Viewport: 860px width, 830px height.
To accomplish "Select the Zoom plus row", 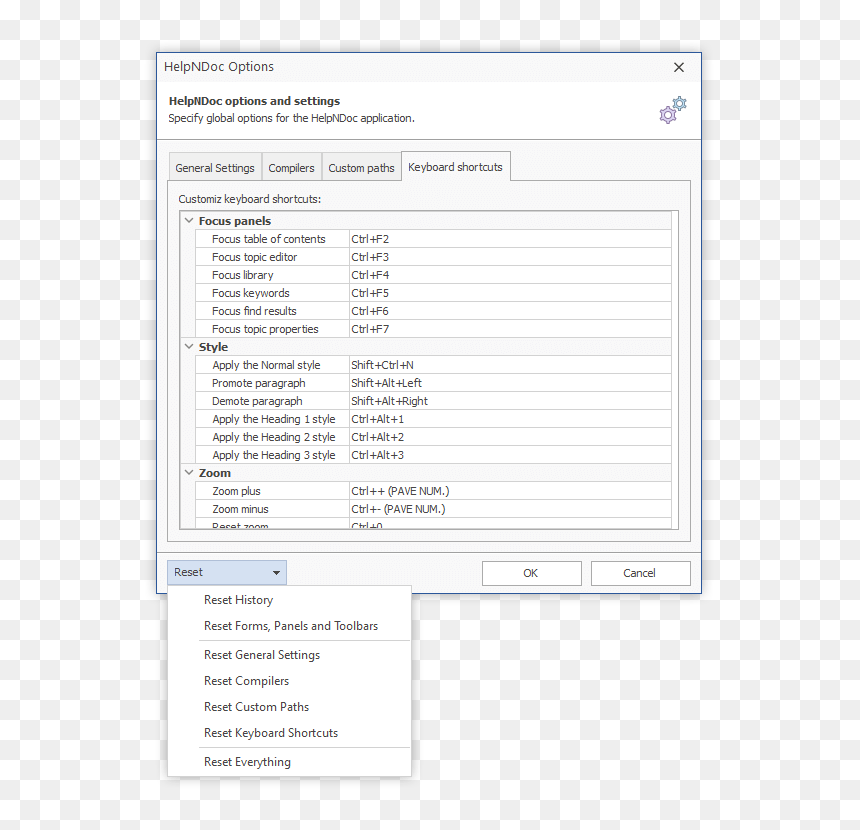I will 433,492.
